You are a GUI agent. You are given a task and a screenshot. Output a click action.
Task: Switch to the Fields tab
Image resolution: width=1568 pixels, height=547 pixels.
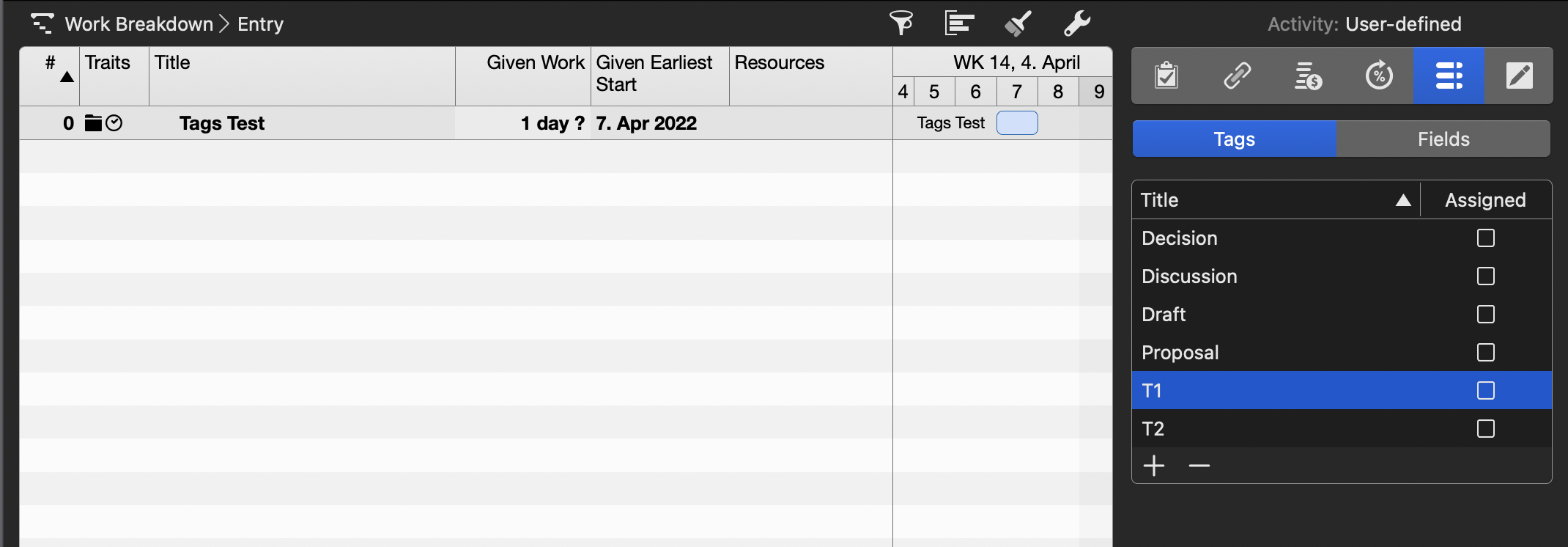tap(1443, 139)
